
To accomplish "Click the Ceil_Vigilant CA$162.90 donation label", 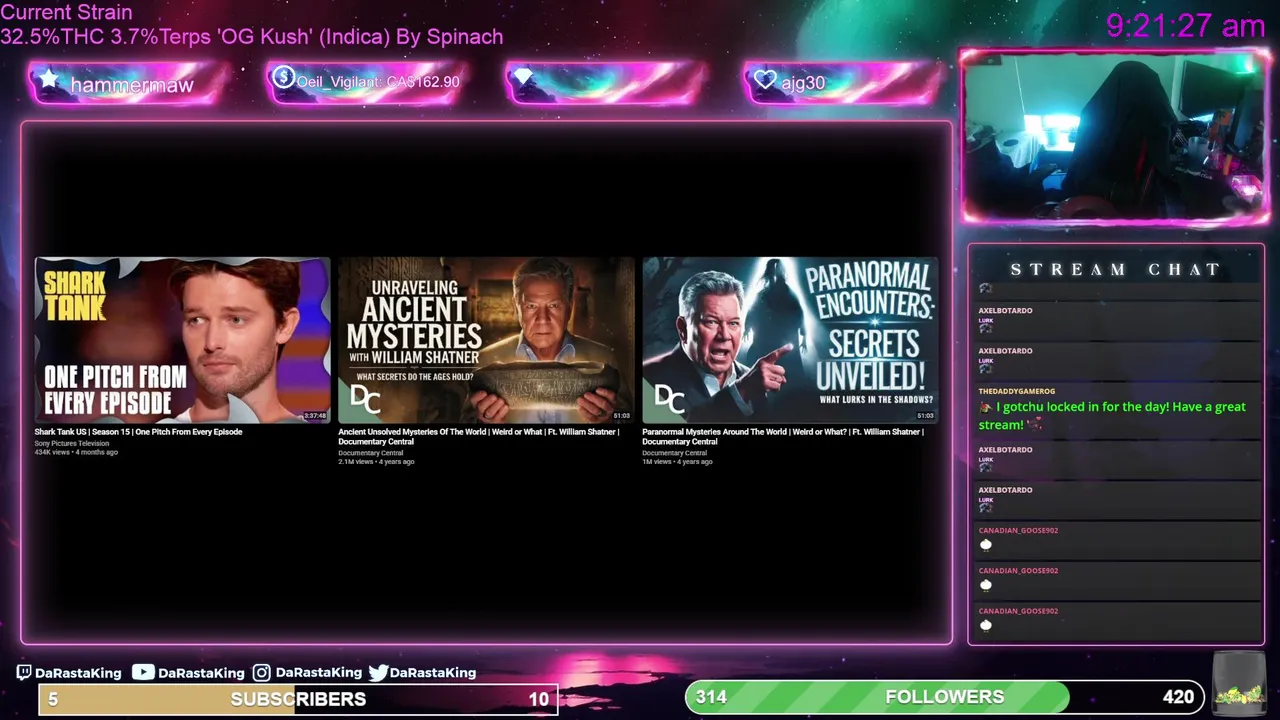I will point(378,82).
